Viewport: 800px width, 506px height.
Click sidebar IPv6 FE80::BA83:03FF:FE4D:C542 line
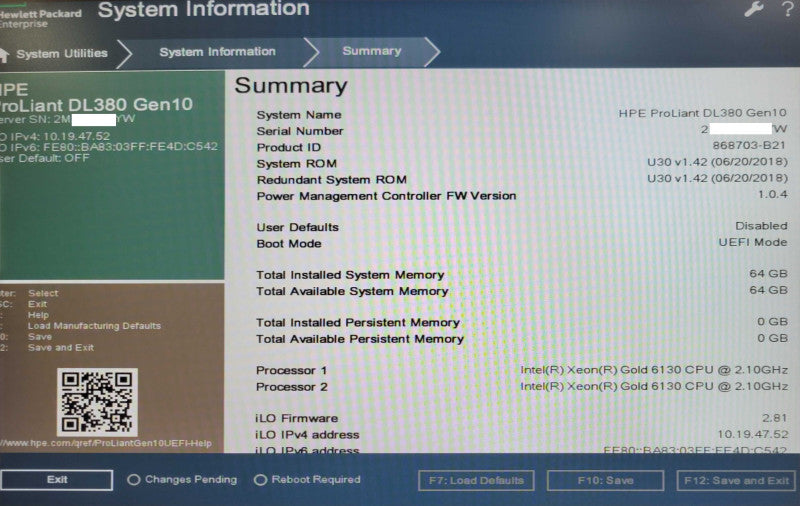click(109, 147)
